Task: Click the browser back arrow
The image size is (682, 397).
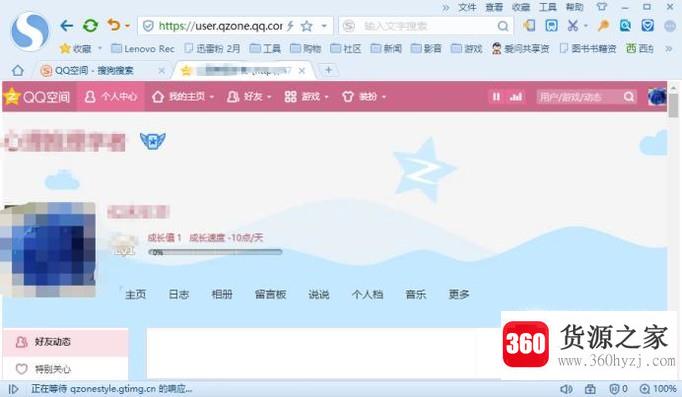Action: click(x=66, y=26)
